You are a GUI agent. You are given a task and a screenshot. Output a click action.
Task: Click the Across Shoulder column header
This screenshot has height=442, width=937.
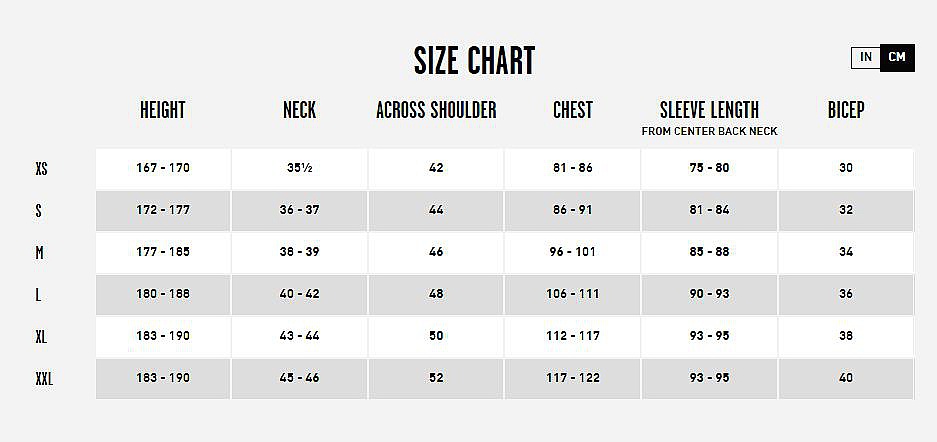tap(436, 110)
